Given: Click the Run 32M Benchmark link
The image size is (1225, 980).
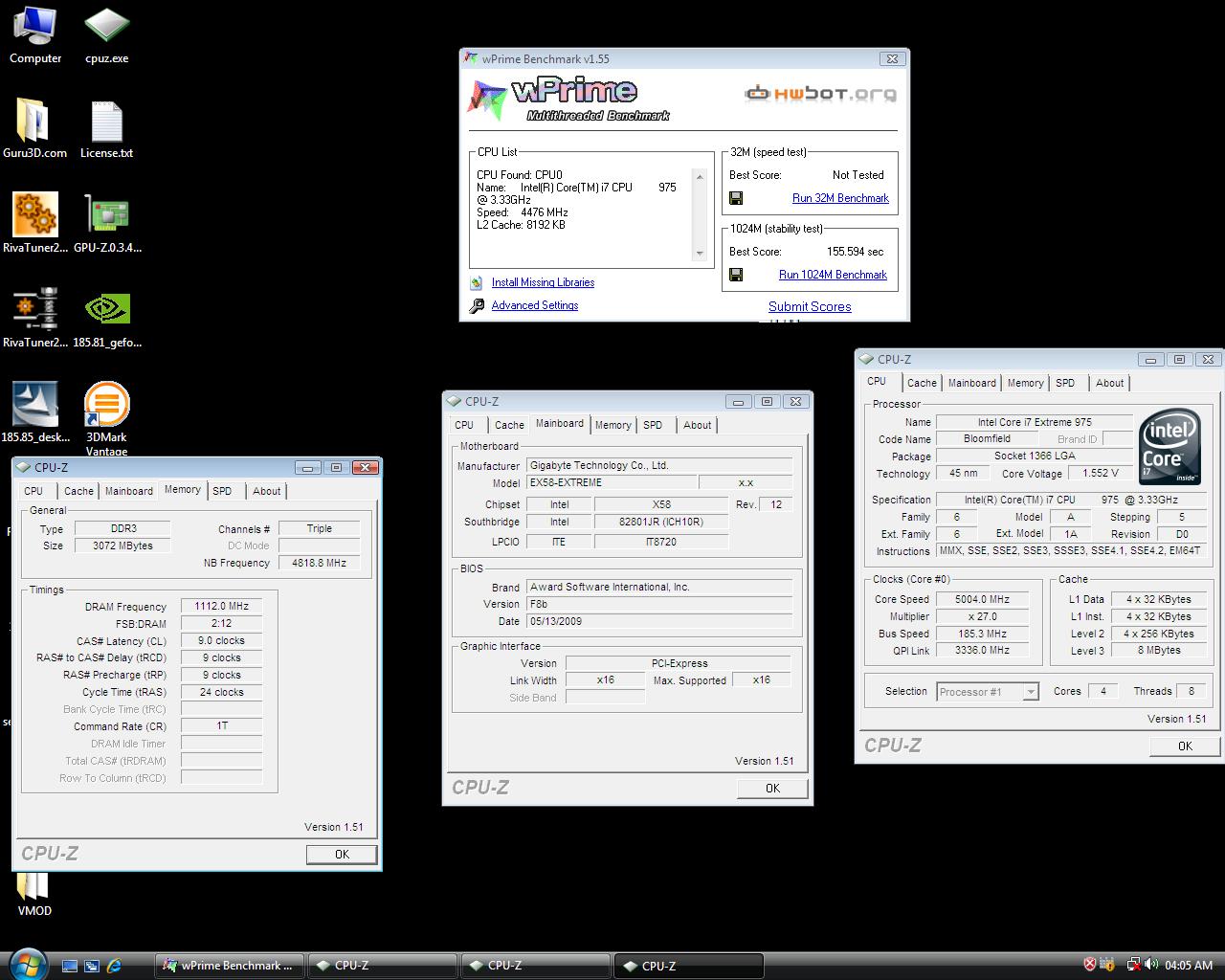Looking at the screenshot, I should (840, 198).
